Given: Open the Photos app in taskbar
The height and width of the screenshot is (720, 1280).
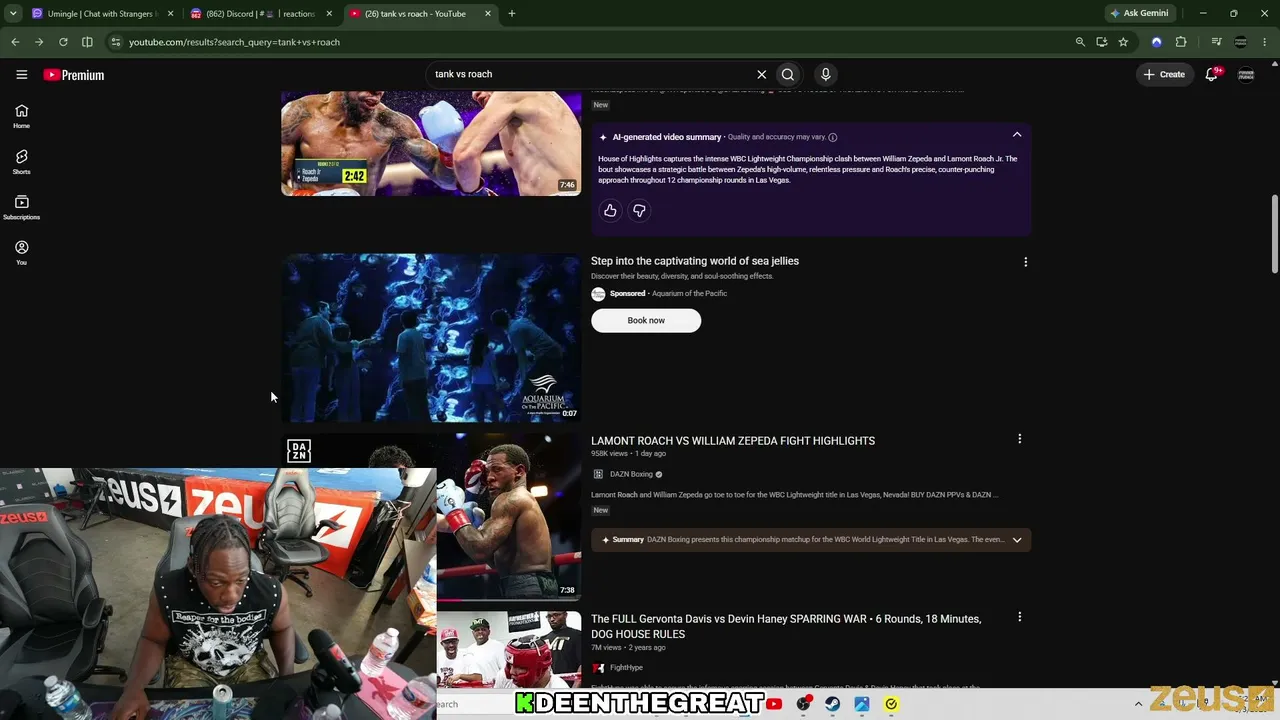Looking at the screenshot, I should click(862, 704).
